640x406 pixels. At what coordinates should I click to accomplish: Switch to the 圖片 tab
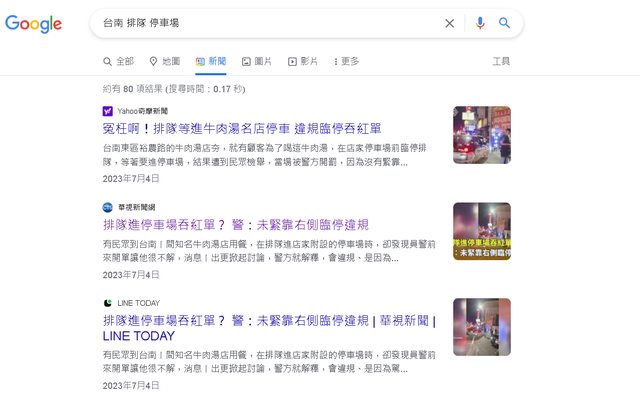click(257, 61)
